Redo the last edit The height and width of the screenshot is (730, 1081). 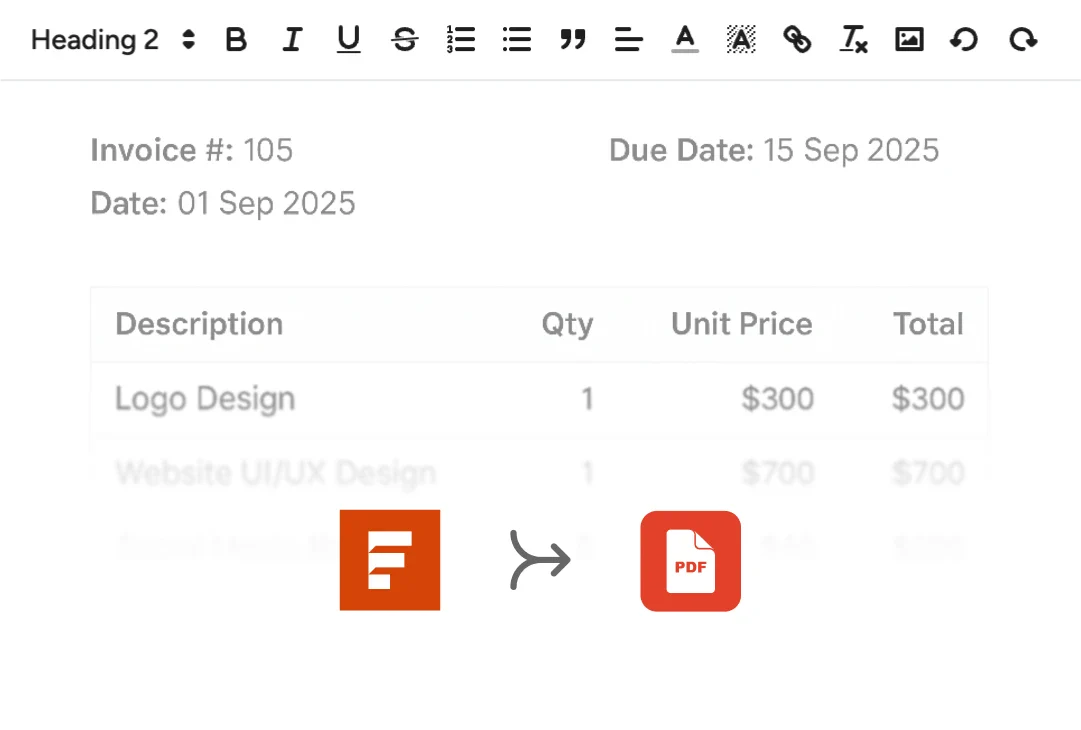click(1023, 40)
